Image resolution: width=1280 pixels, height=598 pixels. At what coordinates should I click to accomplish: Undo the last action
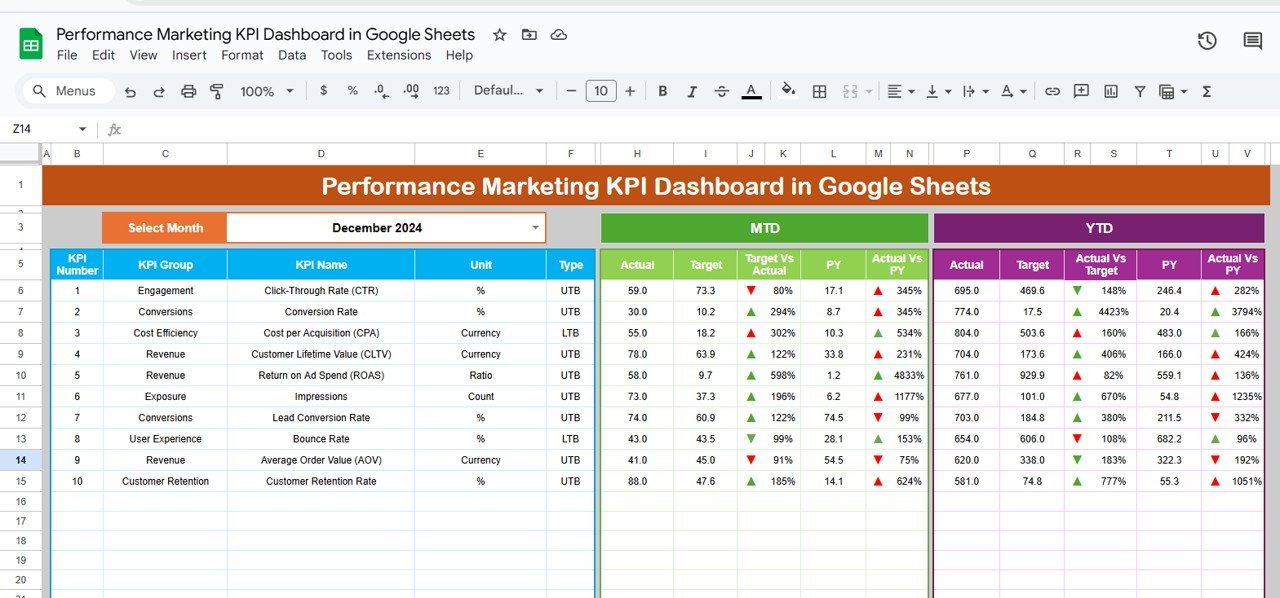(130, 91)
